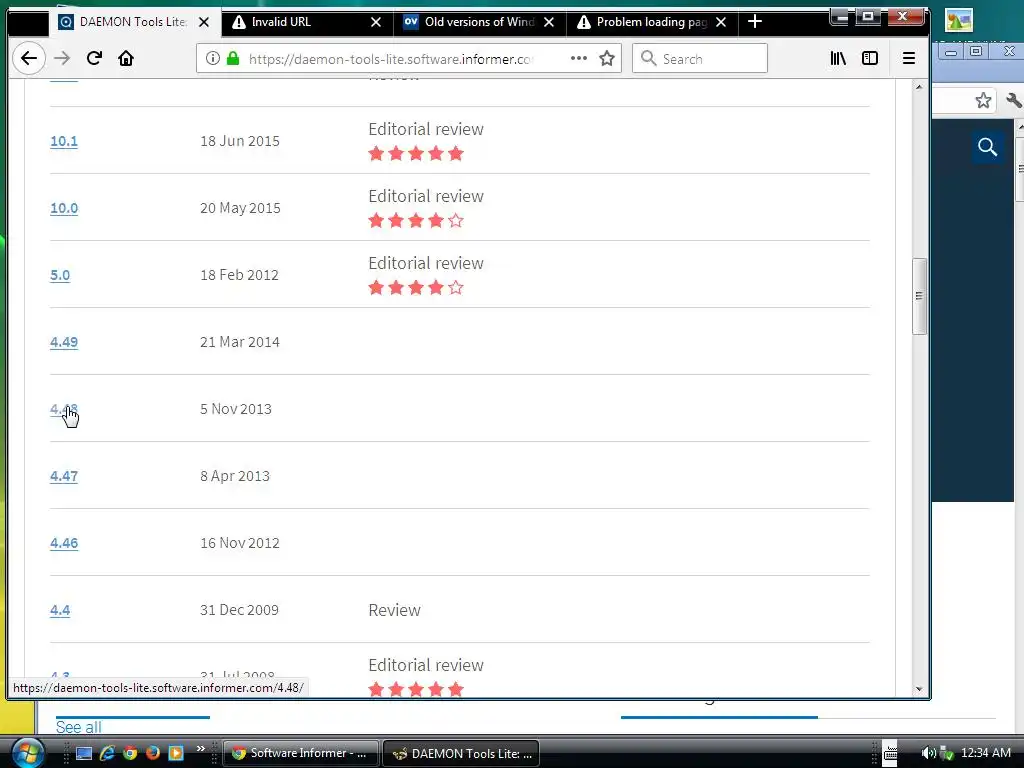The image size is (1024, 768).
Task: Bookmark this page with star icon
Action: coord(607,58)
